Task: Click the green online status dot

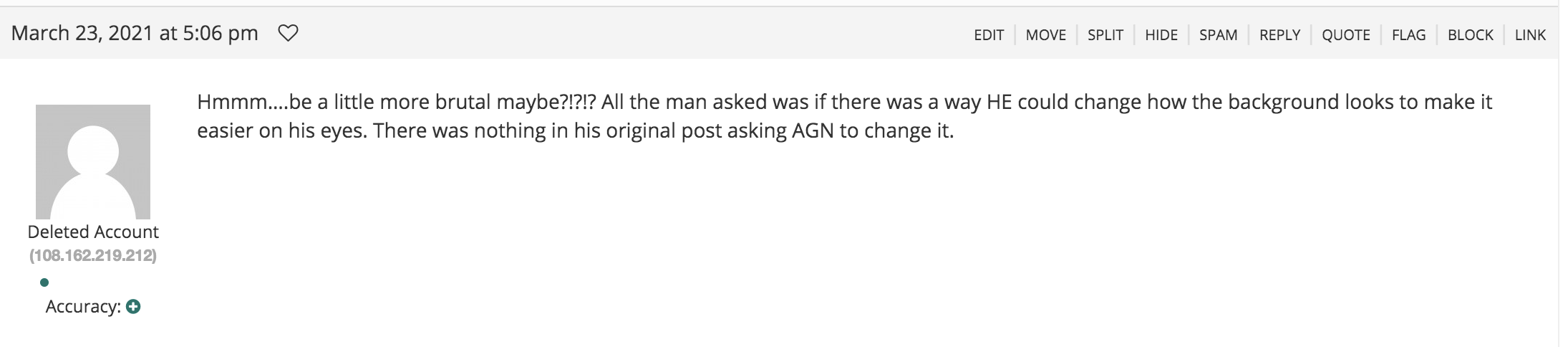Action: (44, 282)
